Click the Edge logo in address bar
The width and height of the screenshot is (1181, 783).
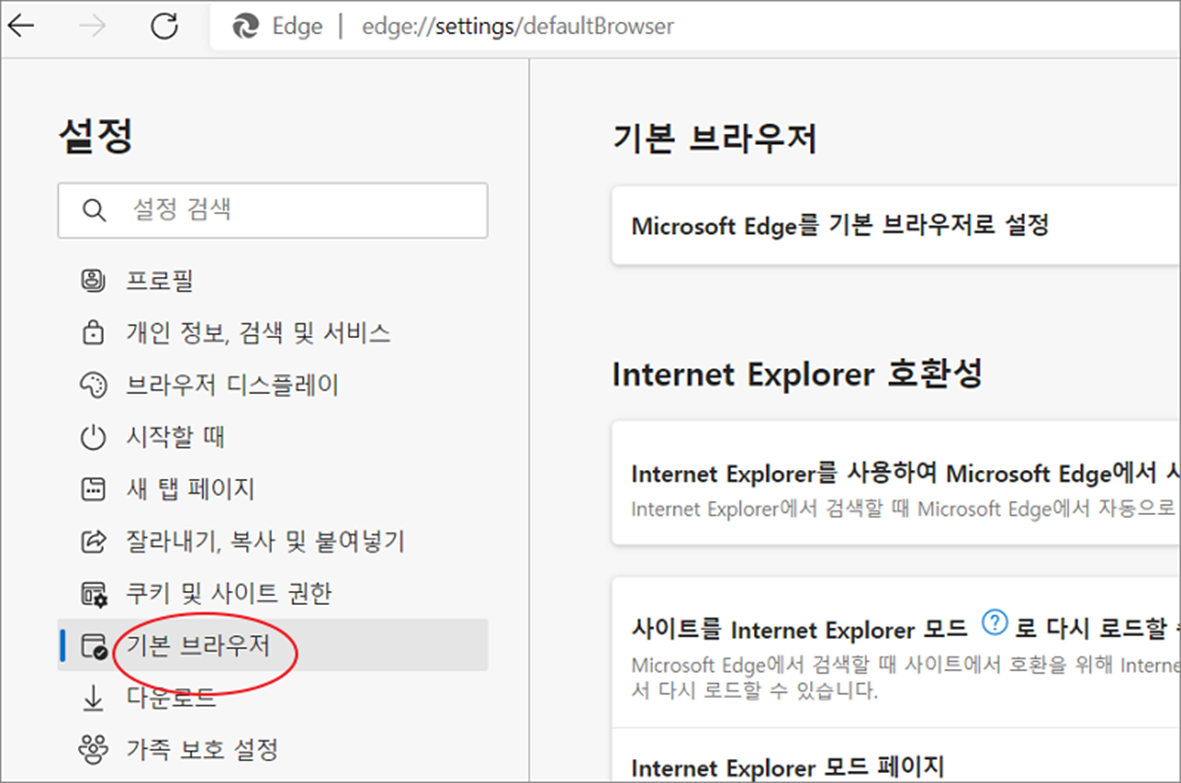246,26
